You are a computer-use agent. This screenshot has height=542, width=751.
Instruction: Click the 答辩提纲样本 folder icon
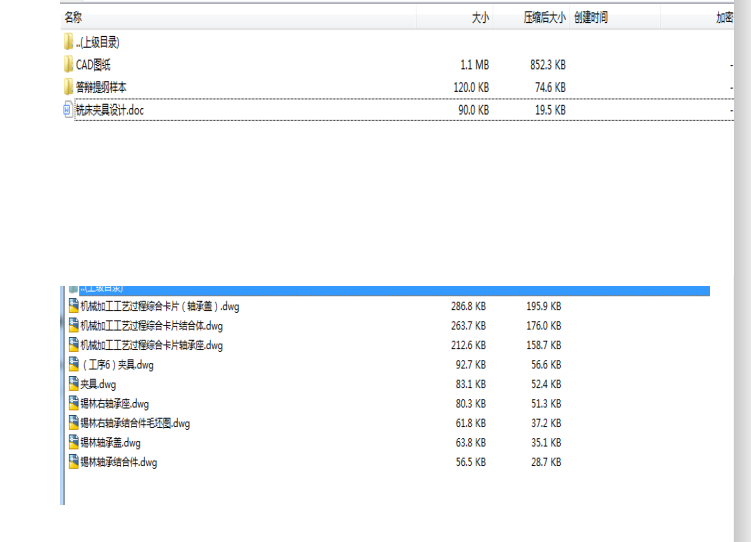(68, 87)
